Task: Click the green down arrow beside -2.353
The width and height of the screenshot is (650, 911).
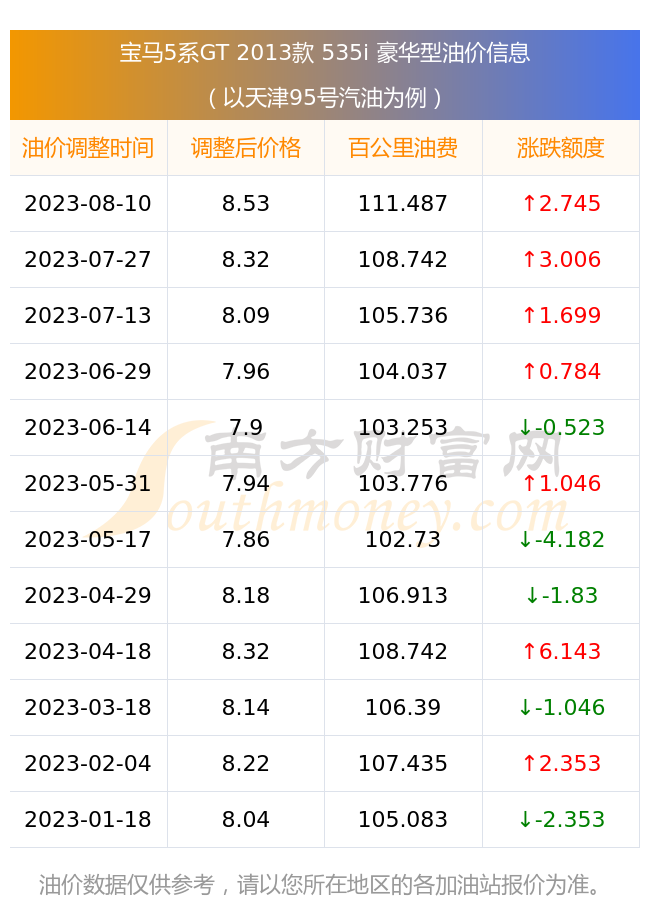Action: tap(525, 820)
